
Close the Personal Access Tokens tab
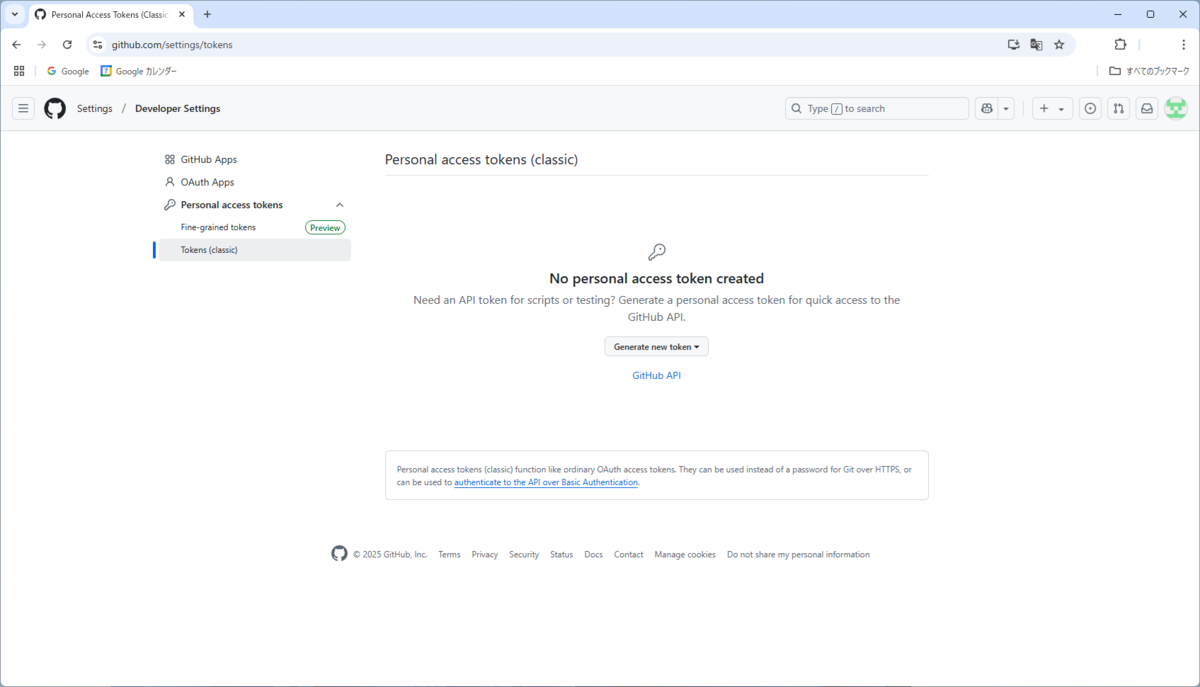(182, 15)
